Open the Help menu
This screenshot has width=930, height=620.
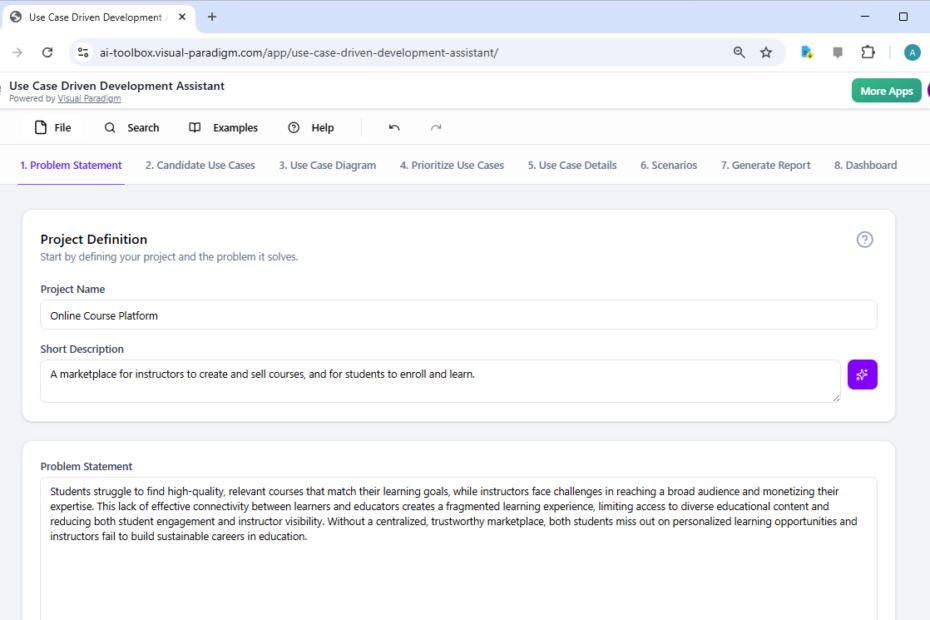pyautogui.click(x=311, y=128)
